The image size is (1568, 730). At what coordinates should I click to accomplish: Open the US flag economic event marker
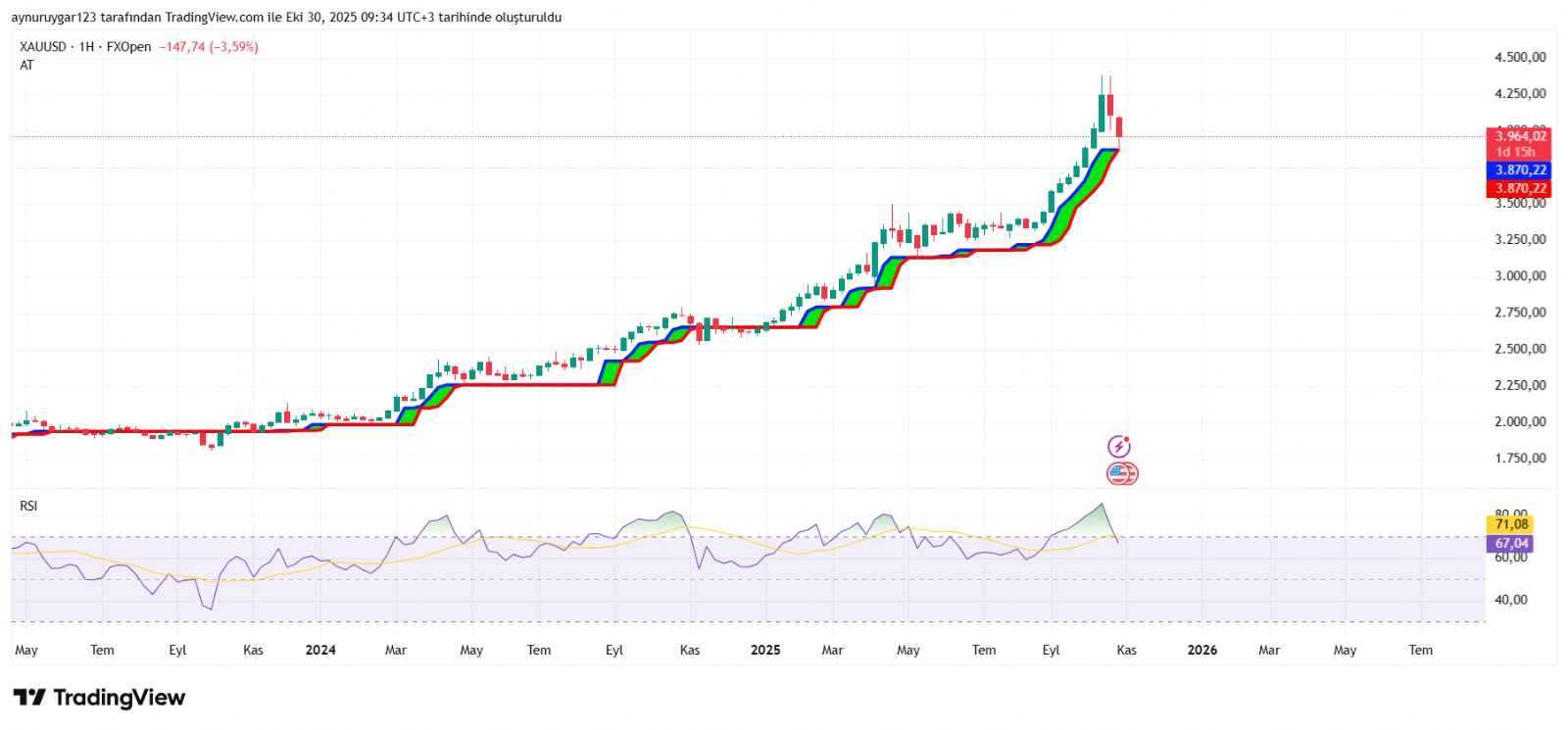1121,474
